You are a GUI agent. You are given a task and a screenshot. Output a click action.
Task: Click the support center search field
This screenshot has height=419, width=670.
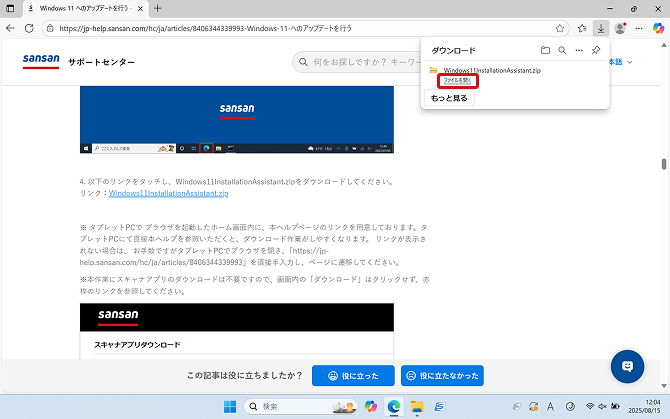tap(360, 63)
